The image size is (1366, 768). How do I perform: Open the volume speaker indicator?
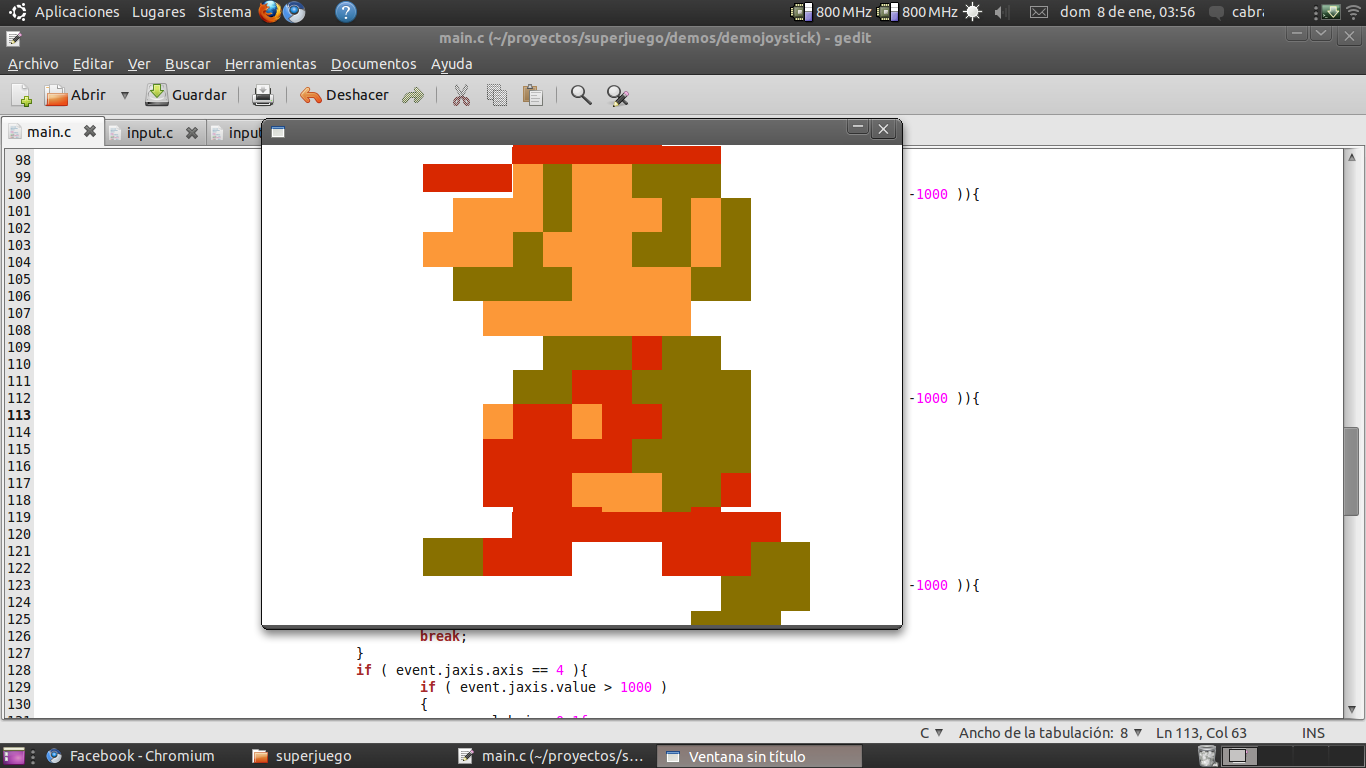(x=1002, y=12)
